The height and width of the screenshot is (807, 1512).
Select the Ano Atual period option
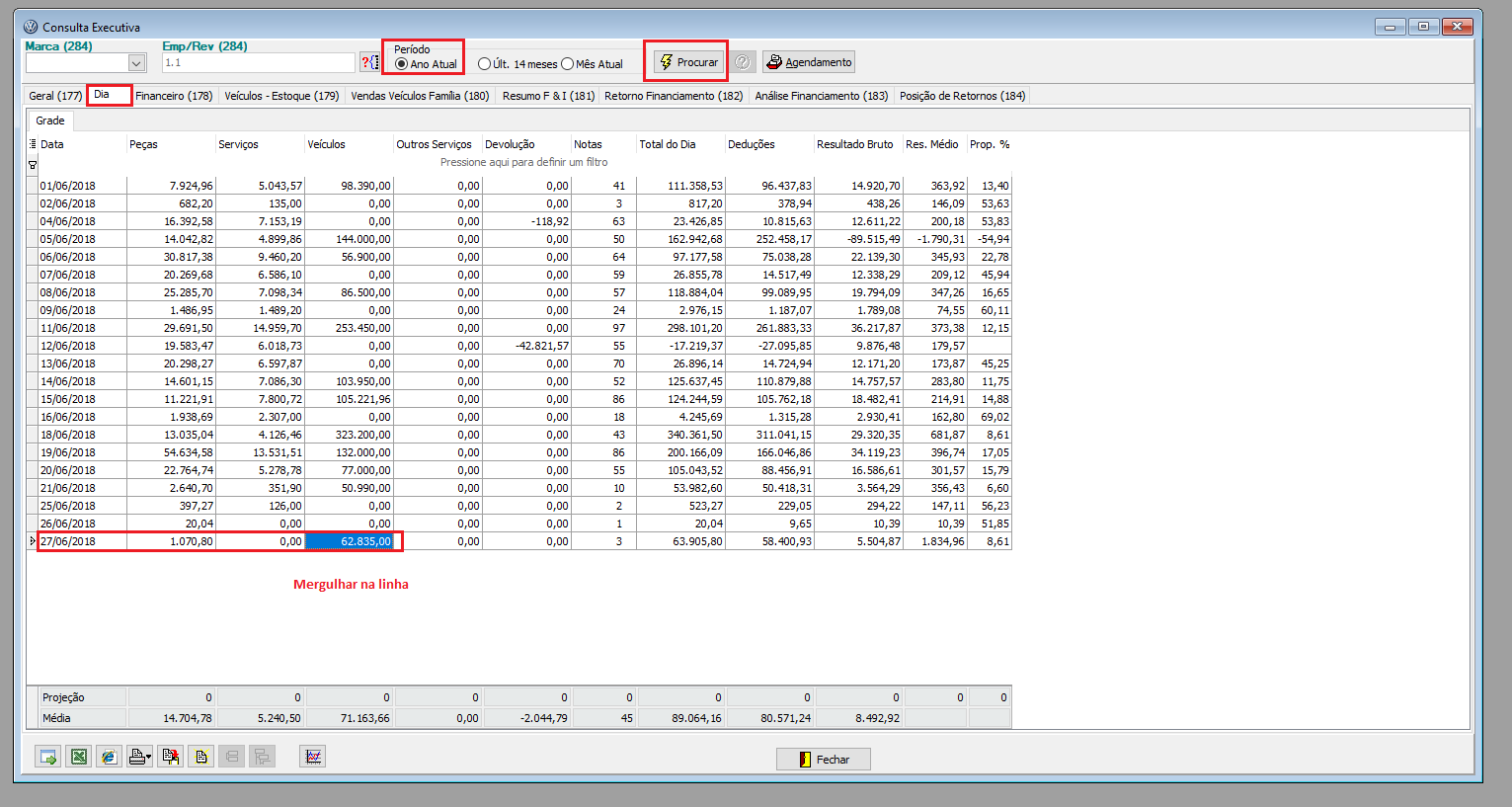[x=426, y=64]
